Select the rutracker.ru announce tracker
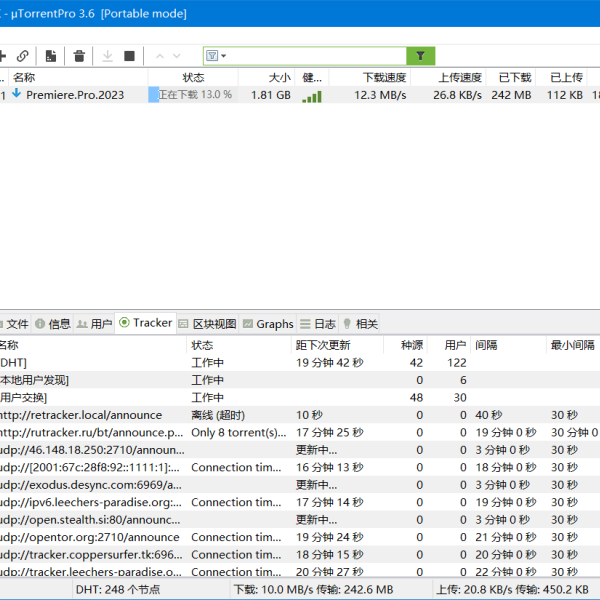The width and height of the screenshot is (600, 600). pos(300,432)
